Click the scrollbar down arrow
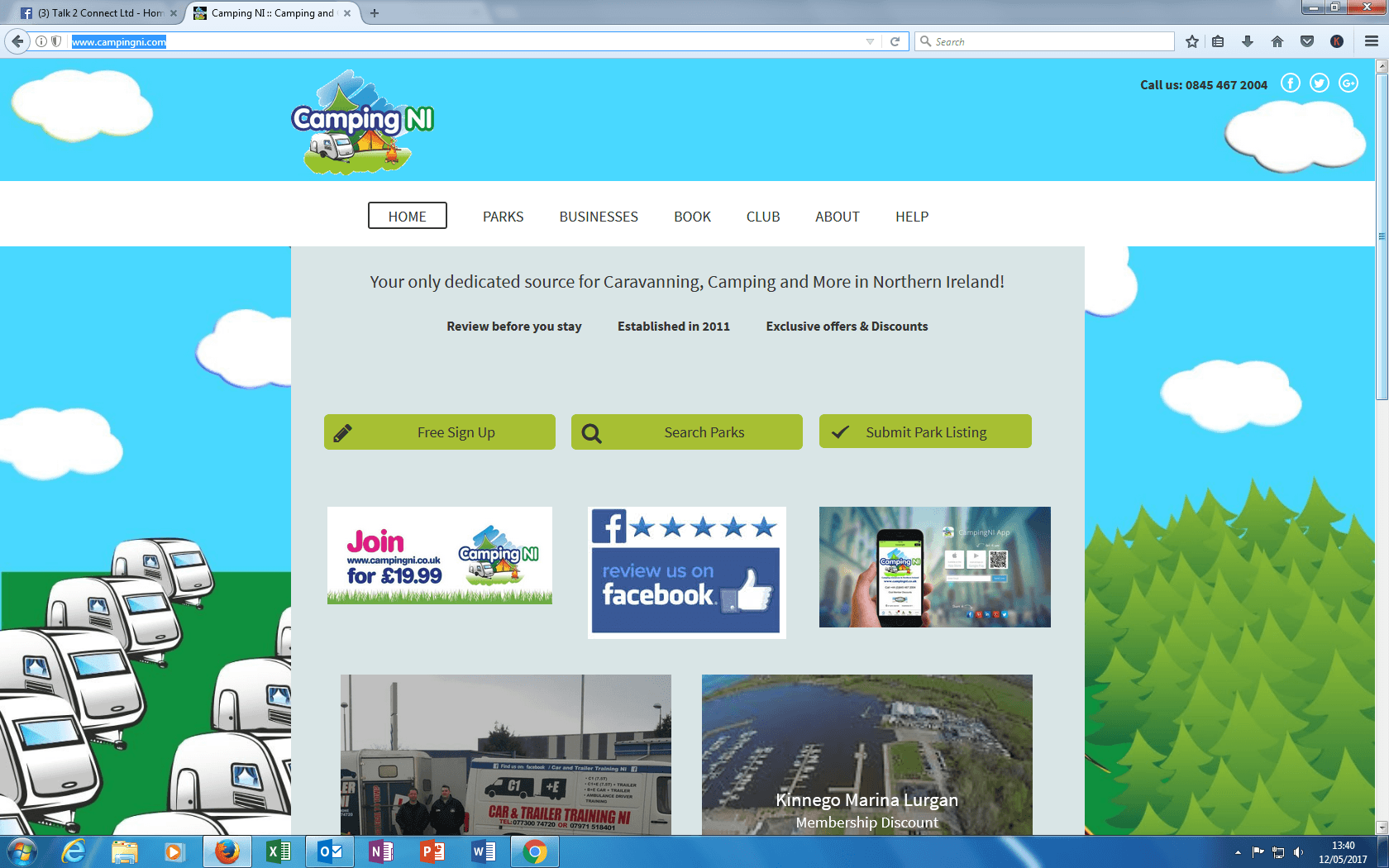The image size is (1389, 868). pos(1382,827)
